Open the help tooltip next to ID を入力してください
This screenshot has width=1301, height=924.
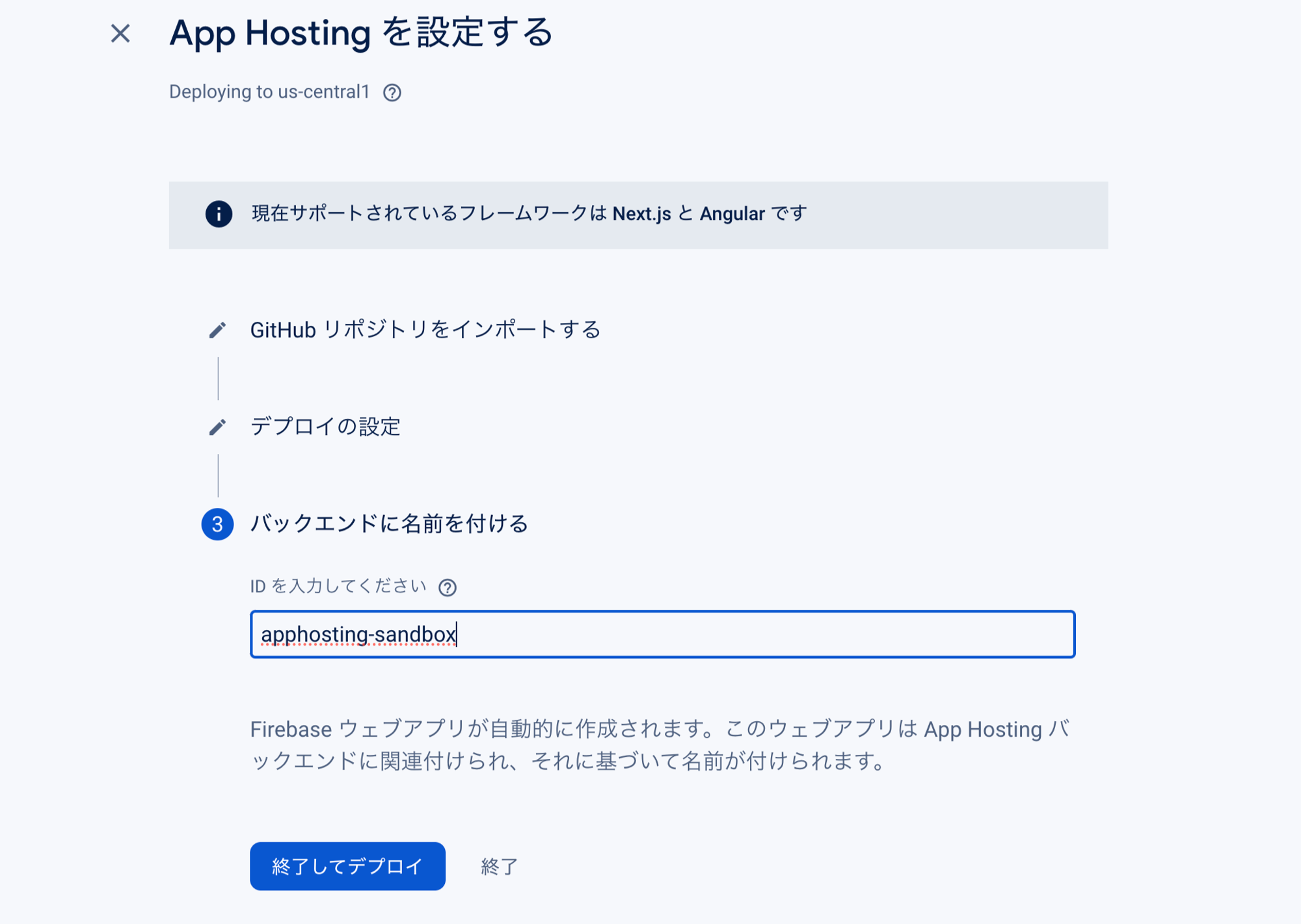(448, 587)
